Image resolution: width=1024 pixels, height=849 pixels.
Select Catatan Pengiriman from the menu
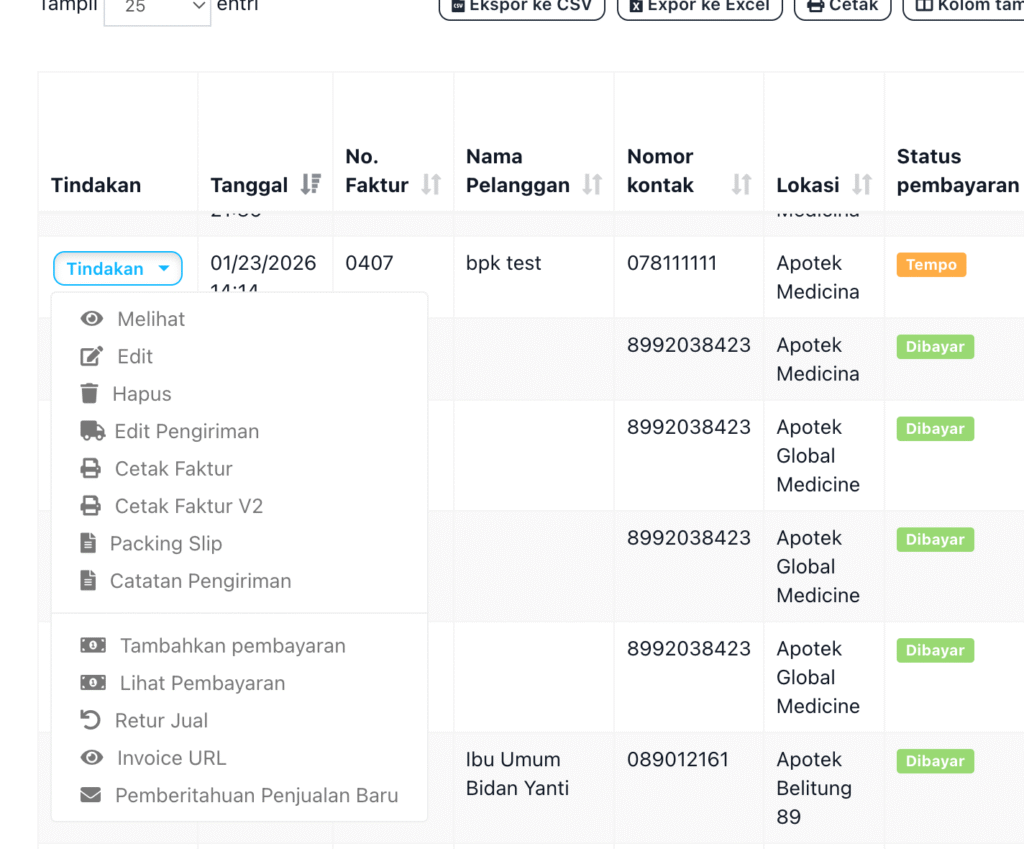pos(200,581)
